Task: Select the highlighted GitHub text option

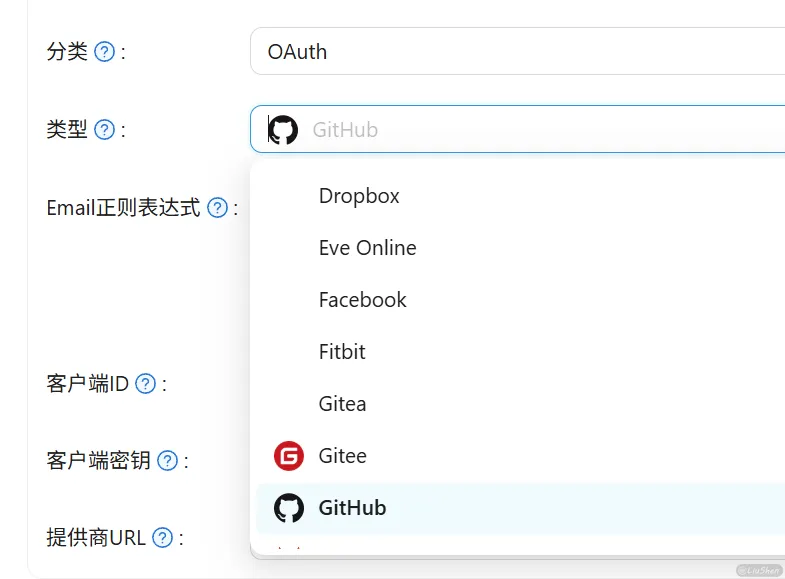Action: tap(352, 508)
